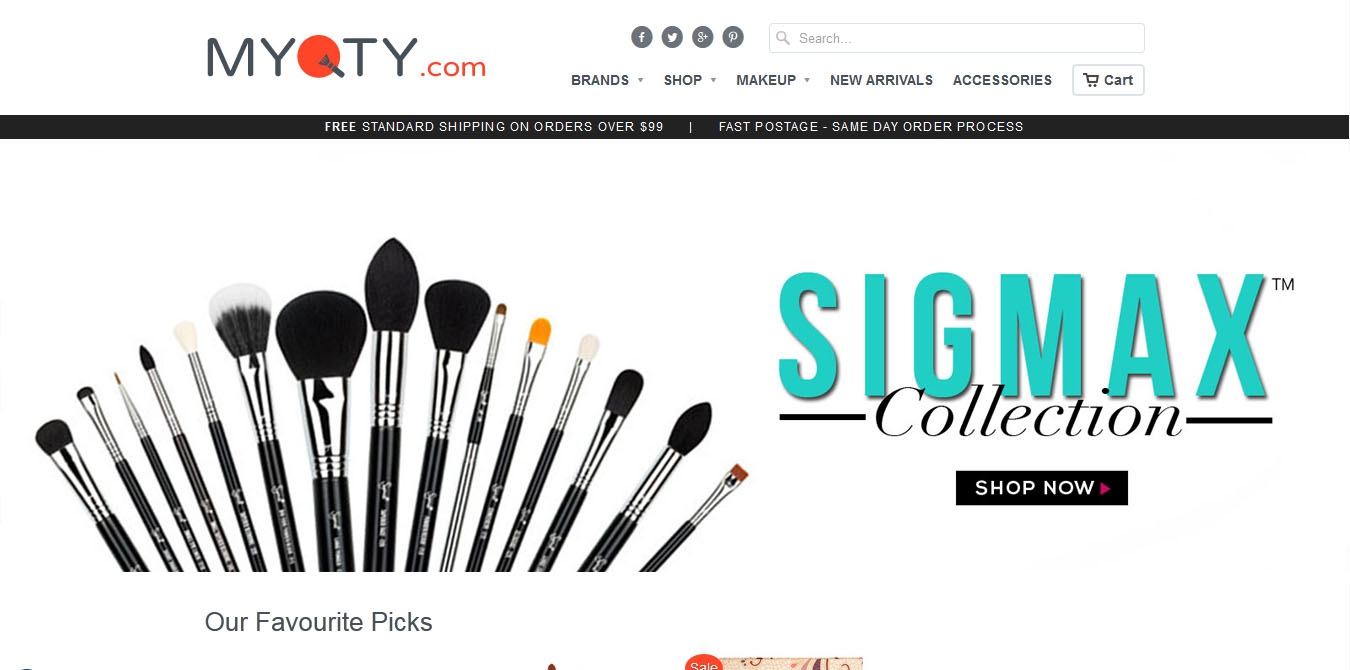Click the SIGMAX Collection banner title
Viewport: 1350px width, 670px height.
pyautogui.click(x=1030, y=356)
